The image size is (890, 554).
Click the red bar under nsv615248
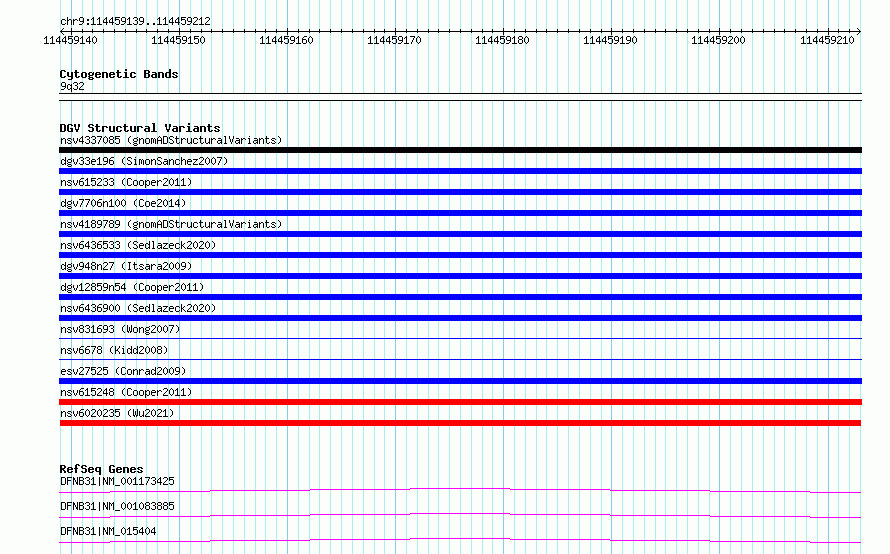click(460, 402)
